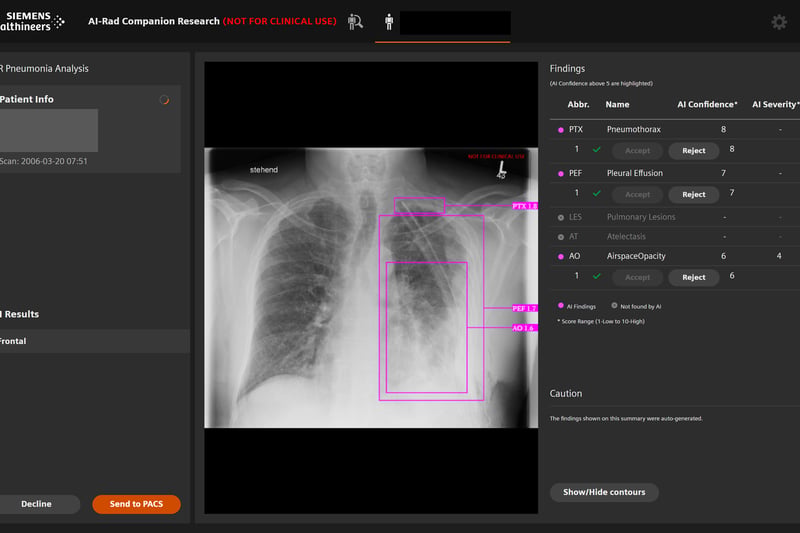Select the Pulmonary Lesions row name
Screen dimensions: 800x533
click(x=641, y=217)
